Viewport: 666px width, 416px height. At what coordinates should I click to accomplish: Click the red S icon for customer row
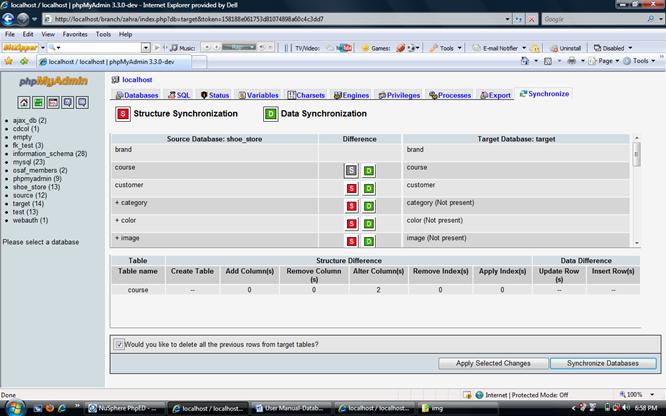(351, 188)
